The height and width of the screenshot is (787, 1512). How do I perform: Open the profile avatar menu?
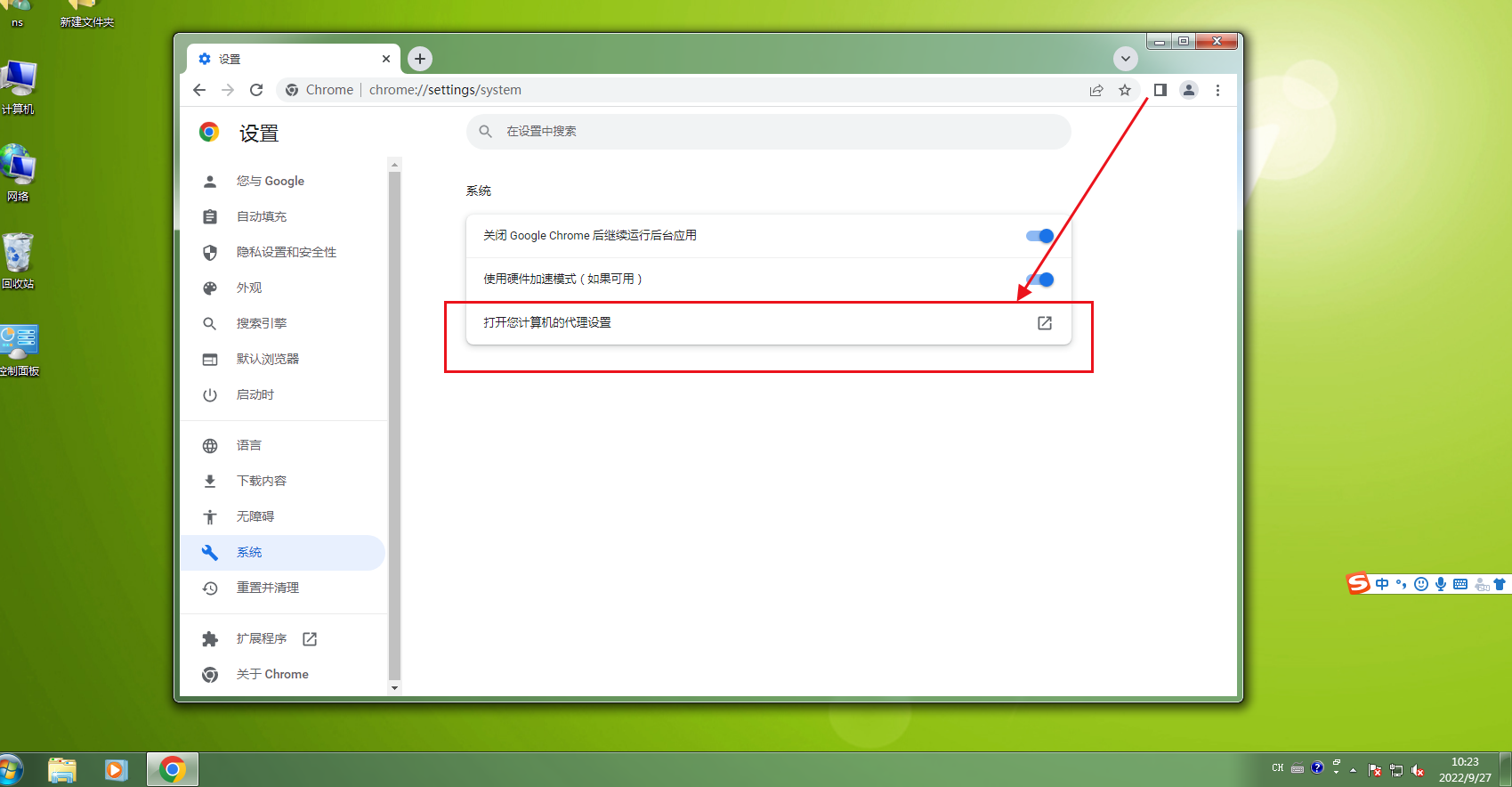click(x=1189, y=90)
